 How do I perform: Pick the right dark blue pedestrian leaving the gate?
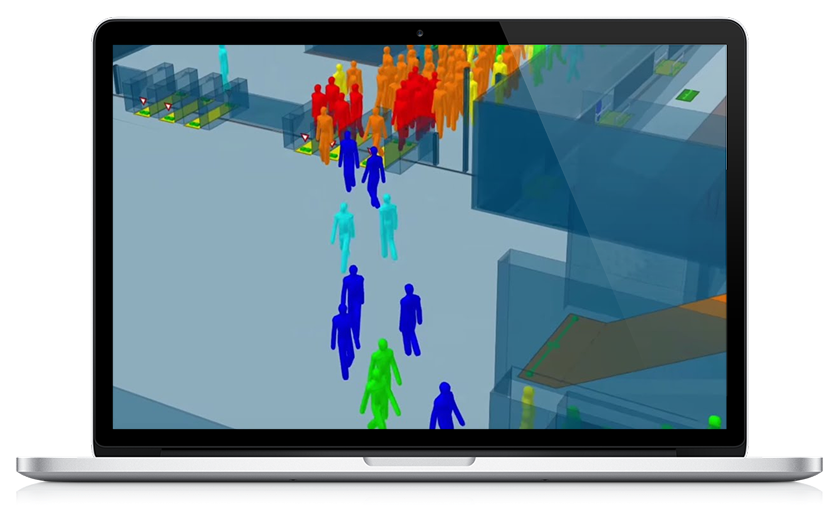click(x=373, y=175)
